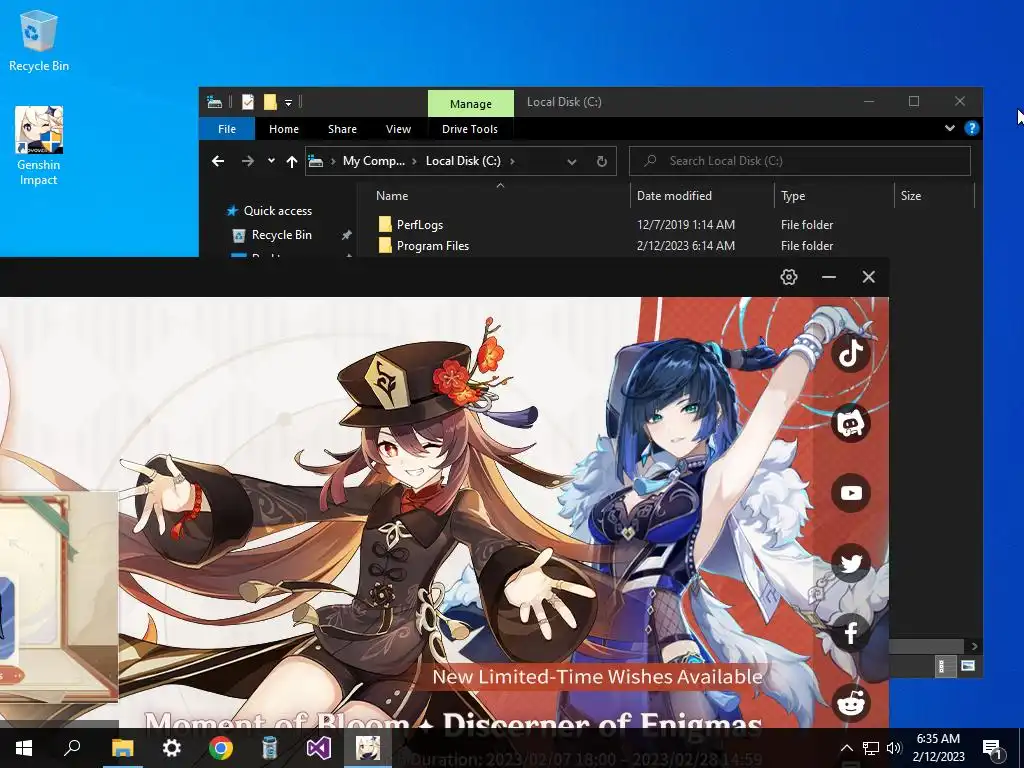
Task: Open the Genshin Impact desktop shortcut
Action: (x=39, y=146)
